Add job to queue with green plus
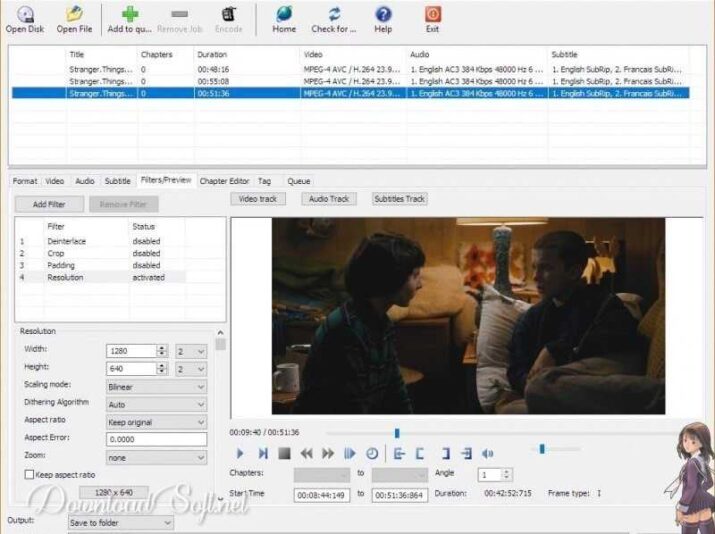 point(130,20)
